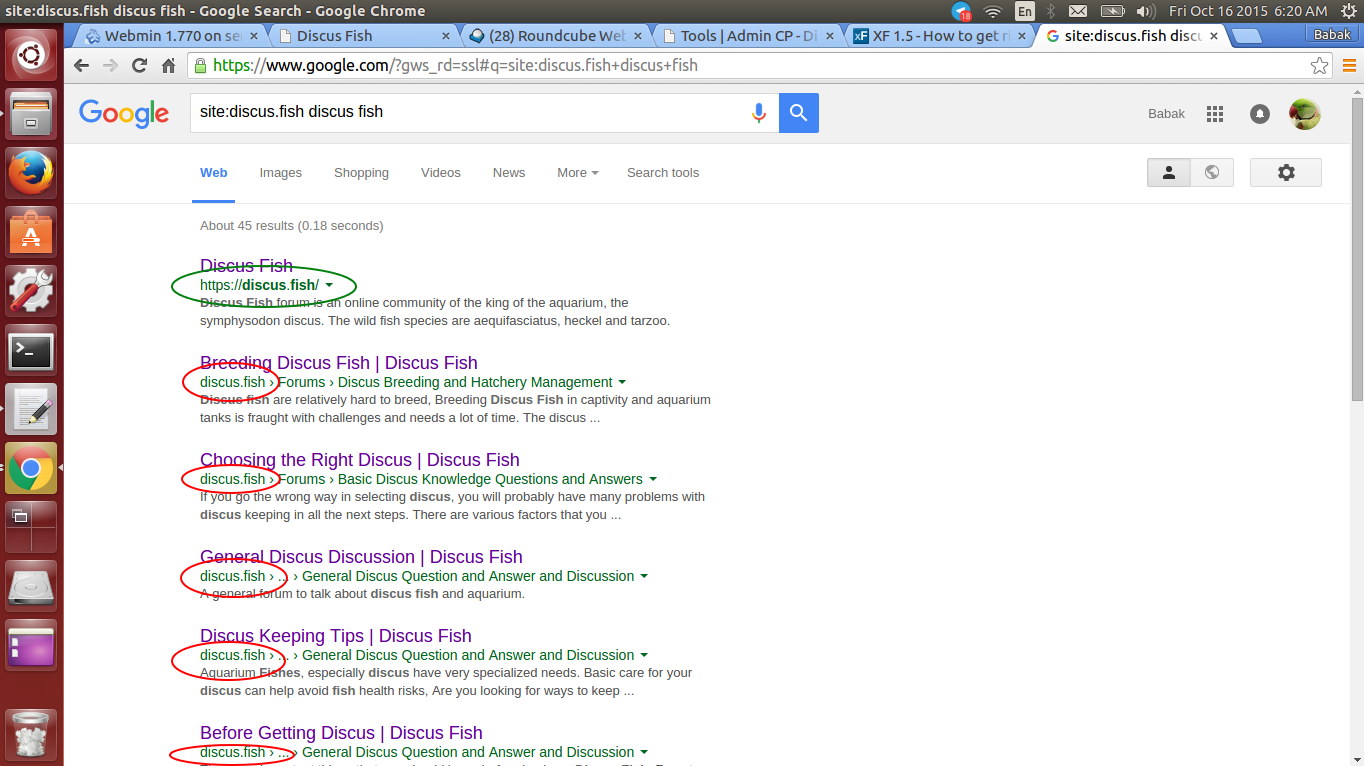The width and height of the screenshot is (1364, 766).
Task: Open Google notifications bell
Action: tap(1260, 114)
